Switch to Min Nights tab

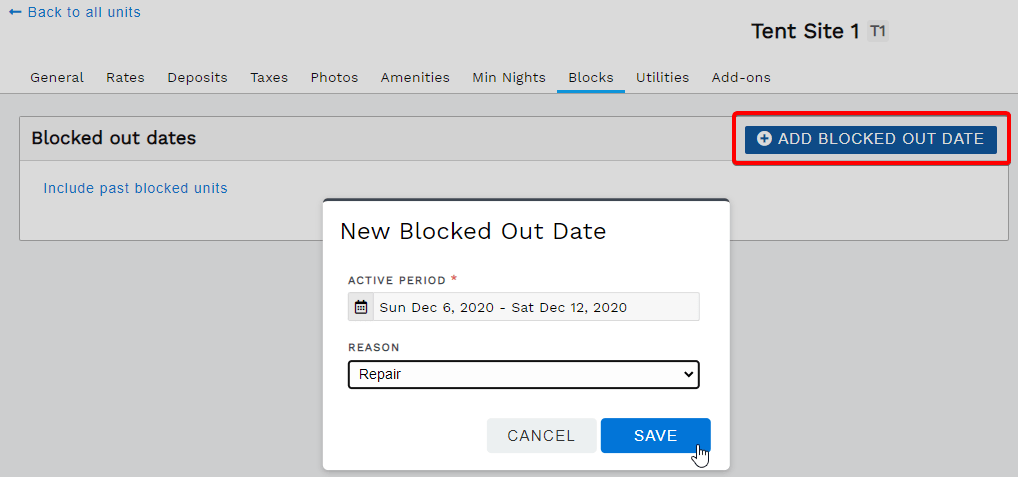click(x=509, y=78)
